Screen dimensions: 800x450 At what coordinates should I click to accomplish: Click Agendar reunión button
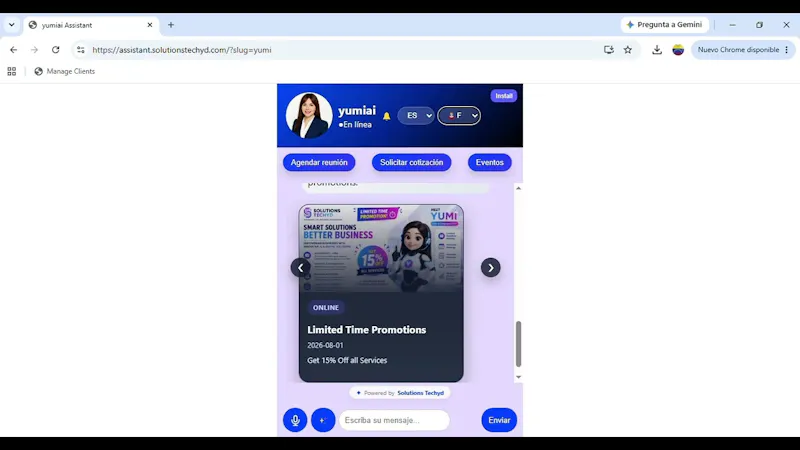point(319,162)
